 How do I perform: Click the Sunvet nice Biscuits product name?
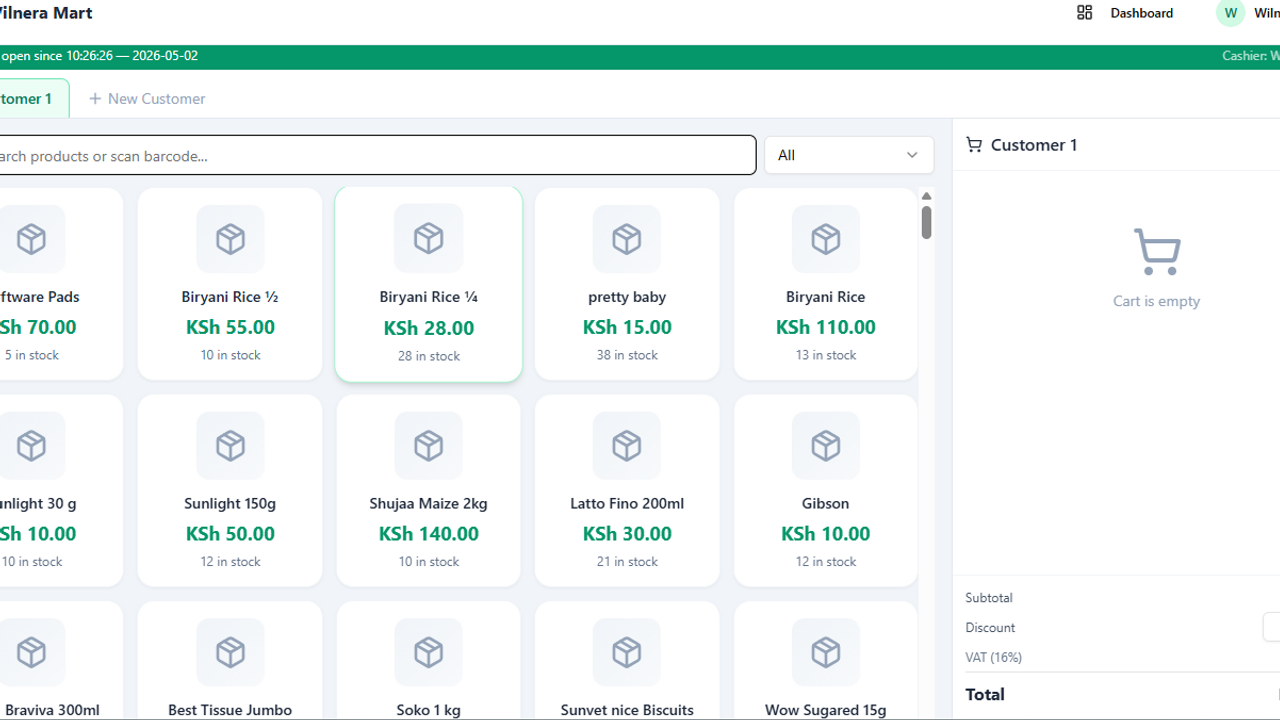tap(627, 710)
